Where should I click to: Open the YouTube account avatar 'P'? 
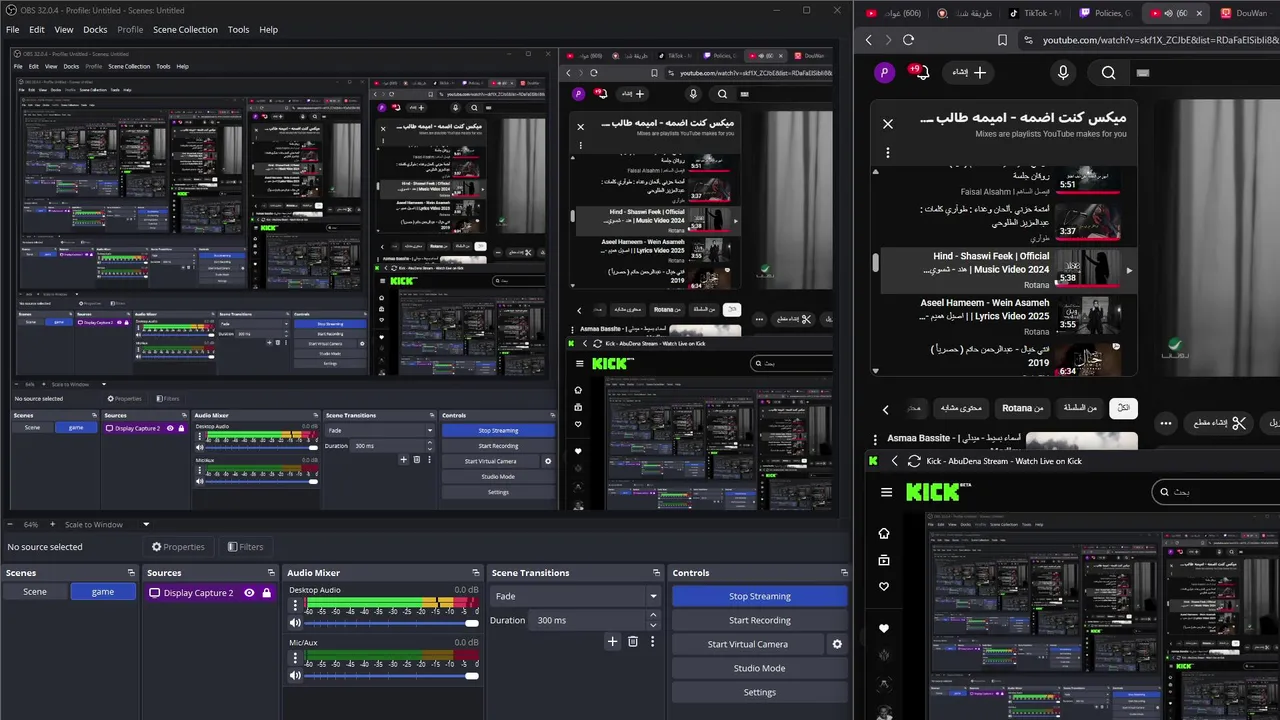pyautogui.click(x=884, y=72)
